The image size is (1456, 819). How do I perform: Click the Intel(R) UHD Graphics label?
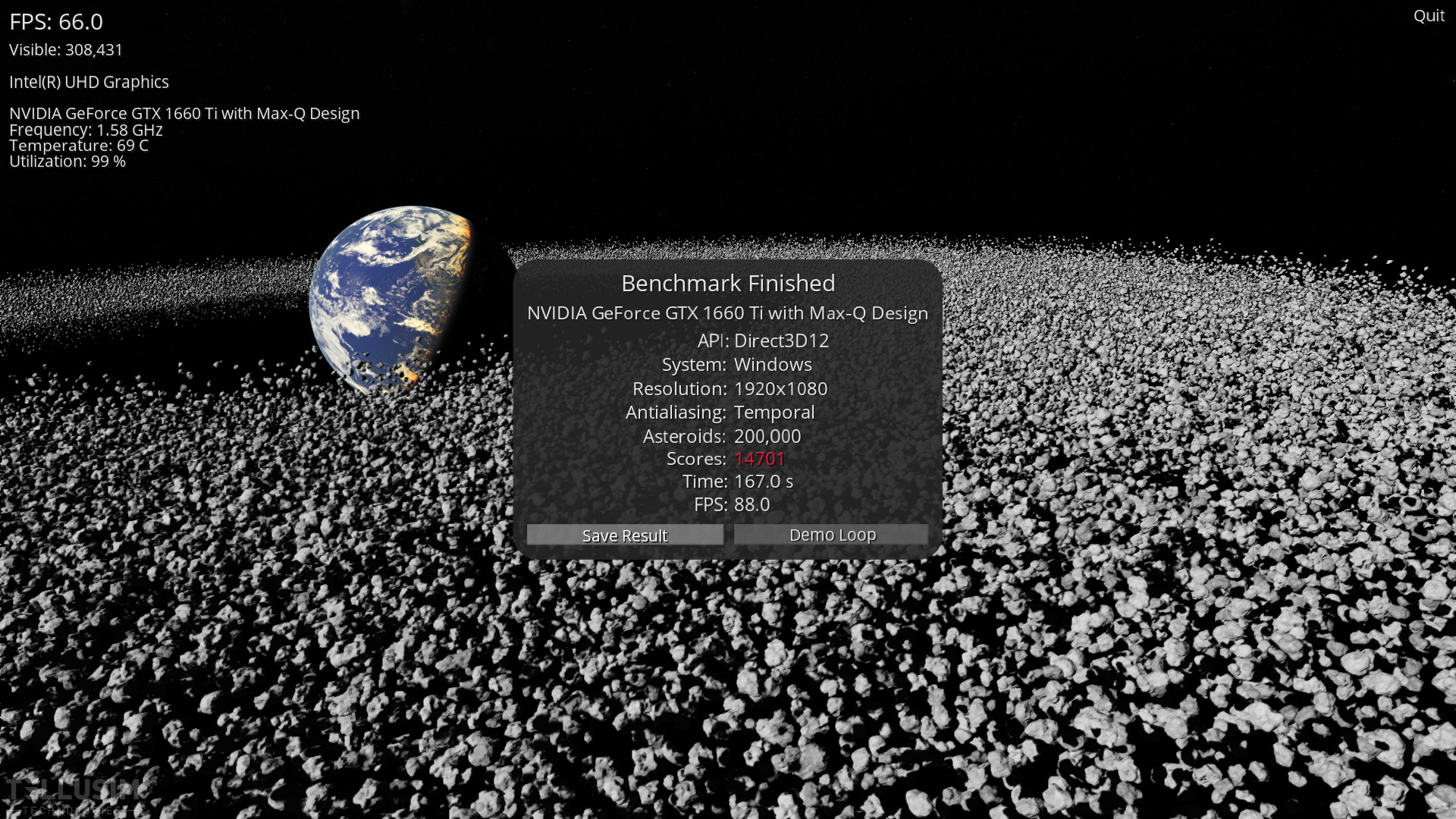[89, 82]
